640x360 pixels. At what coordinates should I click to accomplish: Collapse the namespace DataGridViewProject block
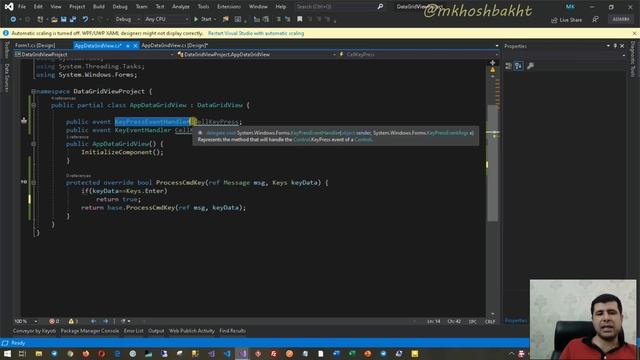pyautogui.click(x=33, y=91)
